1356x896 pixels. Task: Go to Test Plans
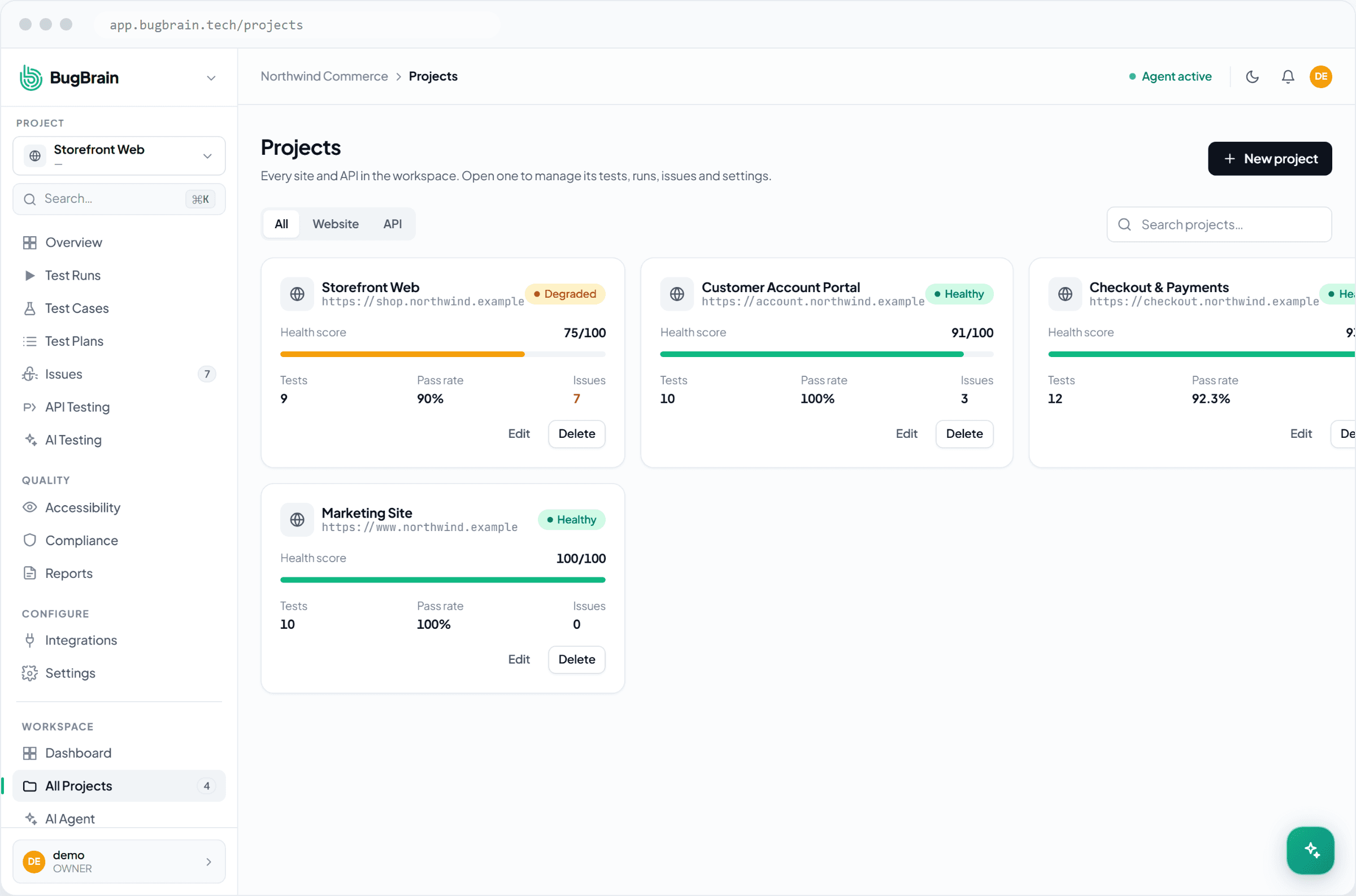pos(119,341)
